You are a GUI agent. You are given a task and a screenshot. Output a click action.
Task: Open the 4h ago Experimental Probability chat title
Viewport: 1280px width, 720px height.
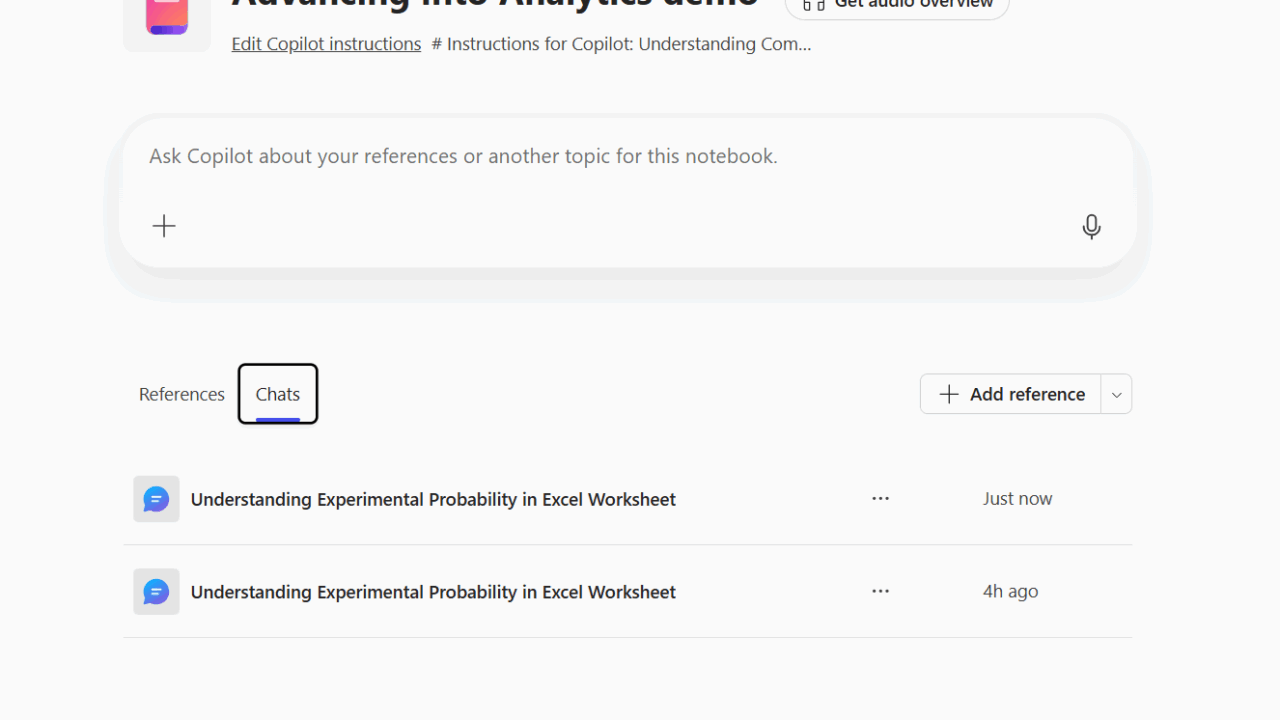coord(433,592)
